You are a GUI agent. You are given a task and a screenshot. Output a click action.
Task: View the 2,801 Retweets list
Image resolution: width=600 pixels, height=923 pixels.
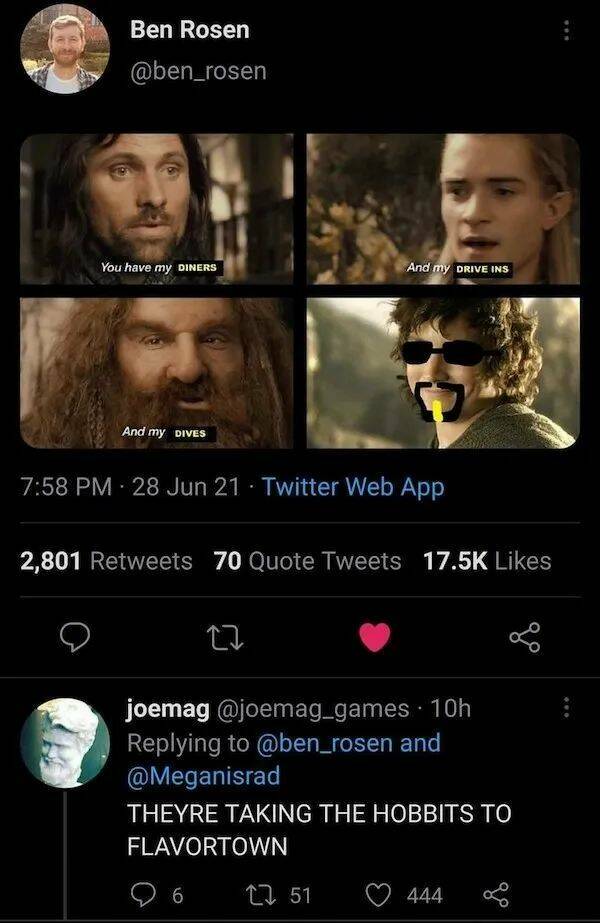click(107, 561)
